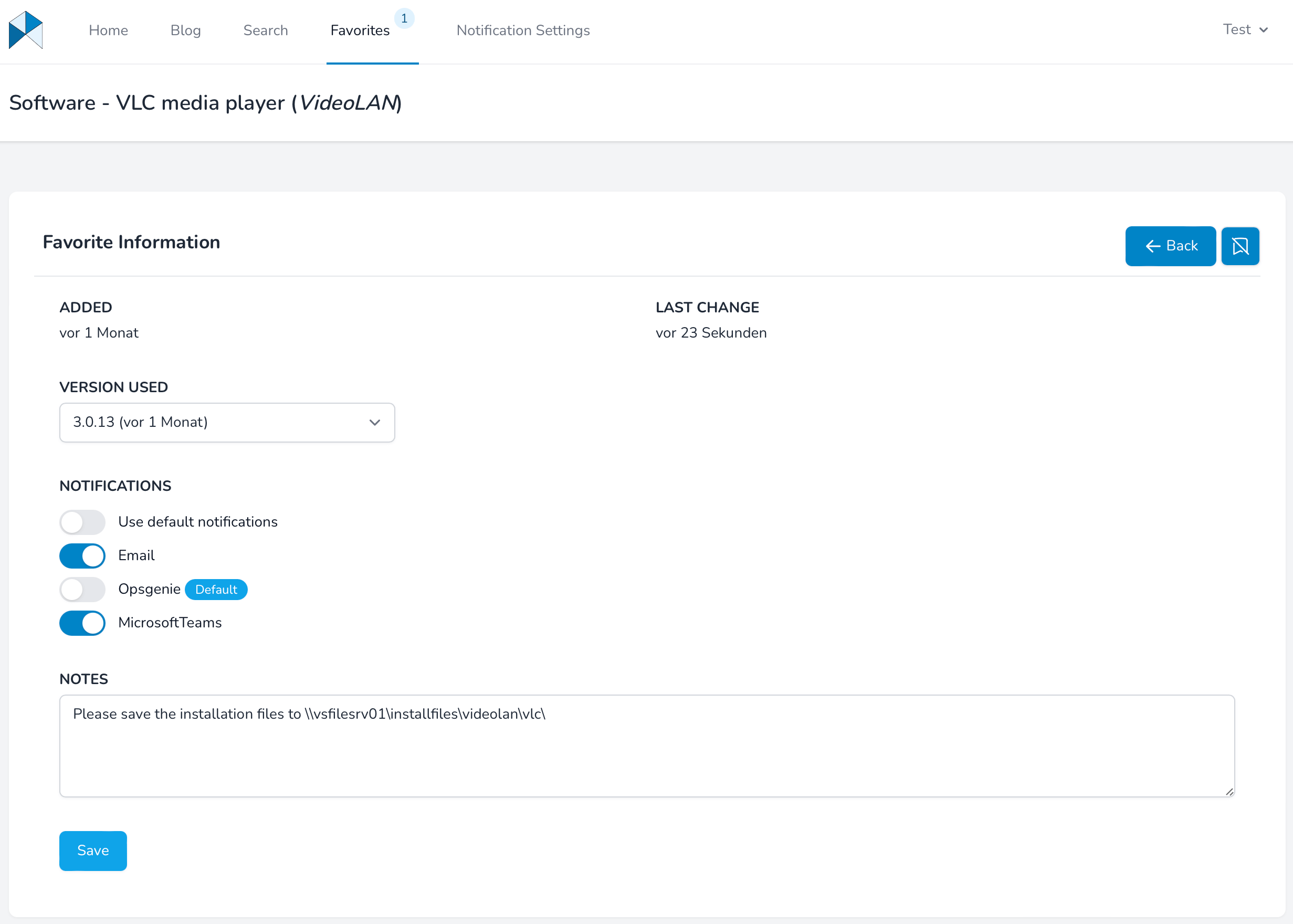This screenshot has height=924, width=1293.
Task: Expand the Test user menu
Action: (1245, 29)
